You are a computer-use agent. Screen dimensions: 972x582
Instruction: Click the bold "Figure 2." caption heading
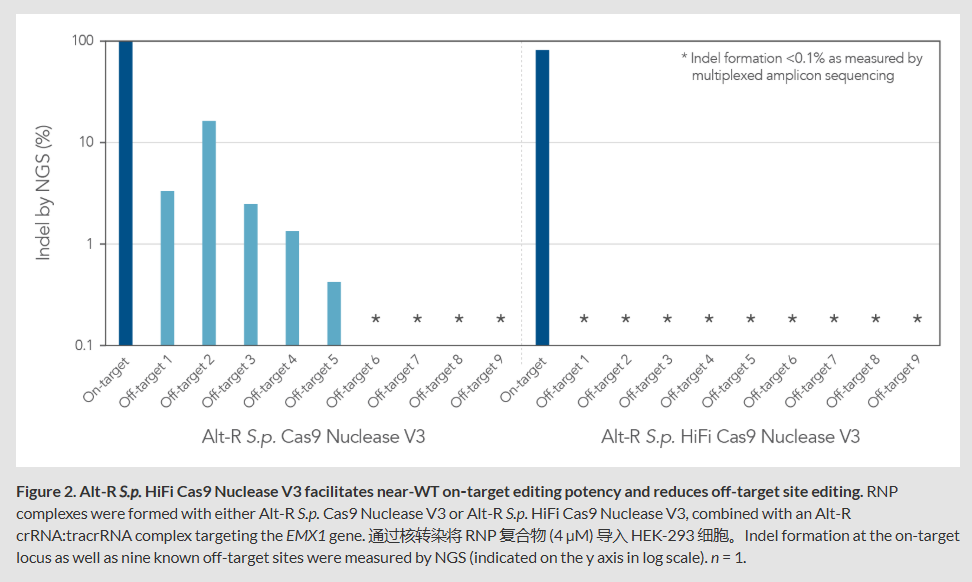point(48,492)
